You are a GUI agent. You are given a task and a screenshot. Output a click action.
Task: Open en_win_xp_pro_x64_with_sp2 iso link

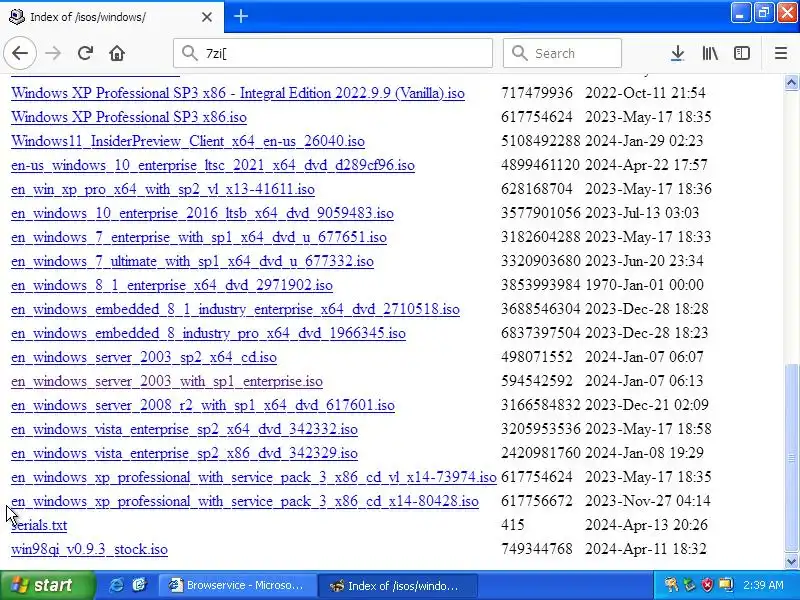pos(163,189)
